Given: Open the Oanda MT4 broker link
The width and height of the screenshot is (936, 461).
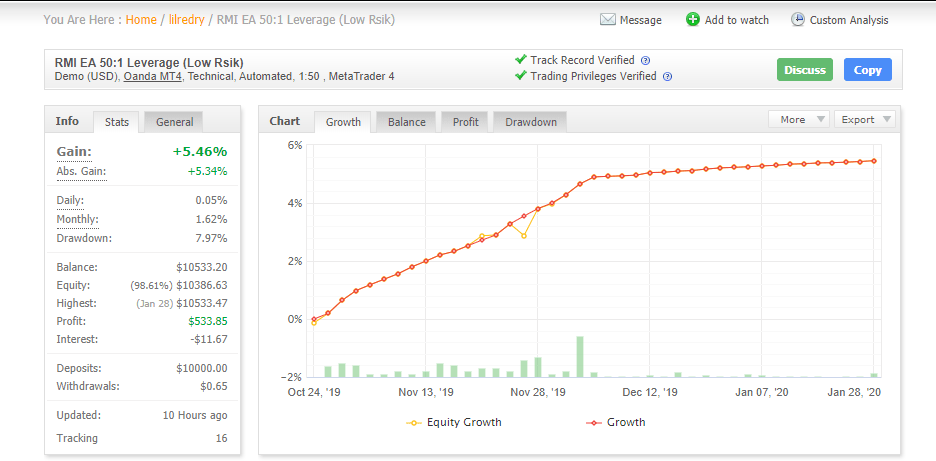Looking at the screenshot, I should tap(151, 76).
